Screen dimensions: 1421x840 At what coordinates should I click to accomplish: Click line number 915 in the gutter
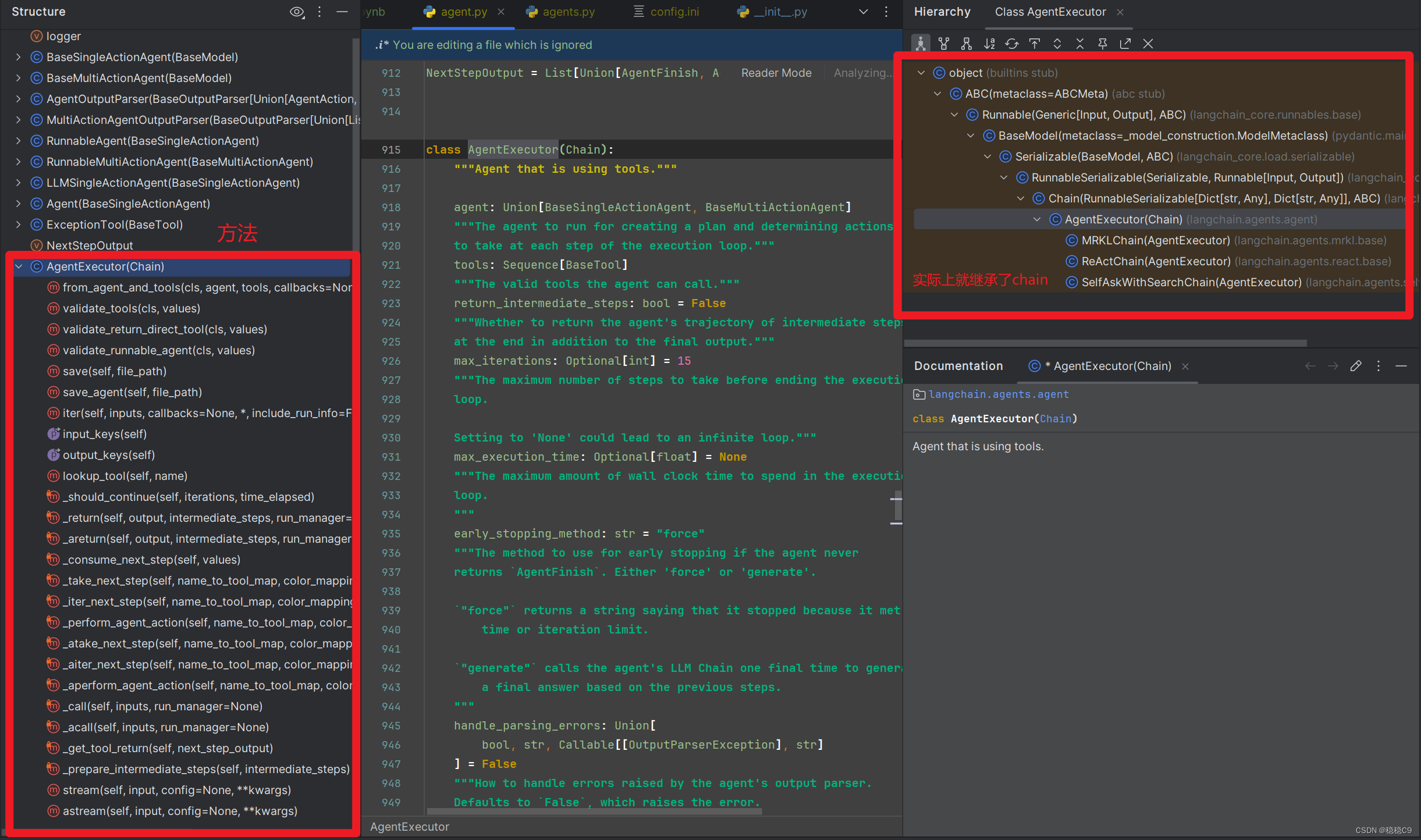point(391,150)
